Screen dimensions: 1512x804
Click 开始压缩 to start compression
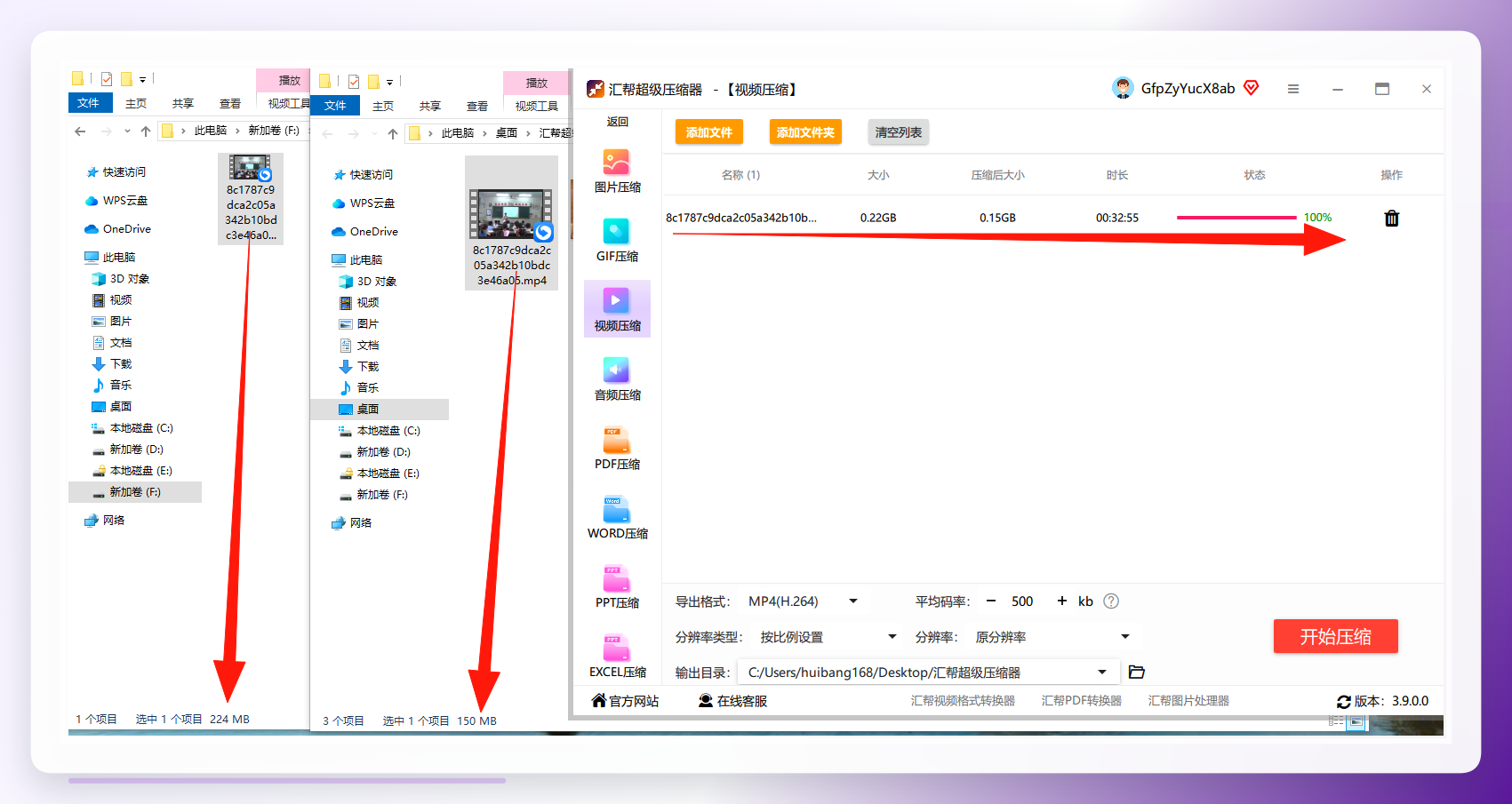1335,636
